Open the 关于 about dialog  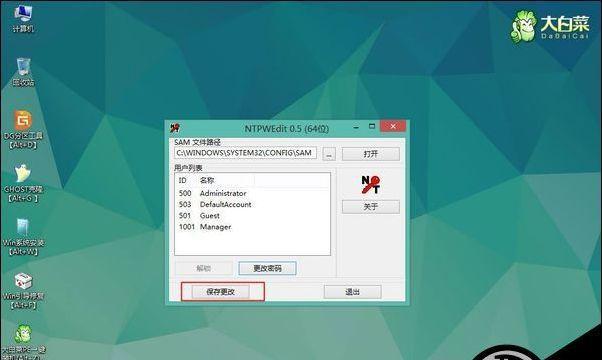click(x=370, y=207)
